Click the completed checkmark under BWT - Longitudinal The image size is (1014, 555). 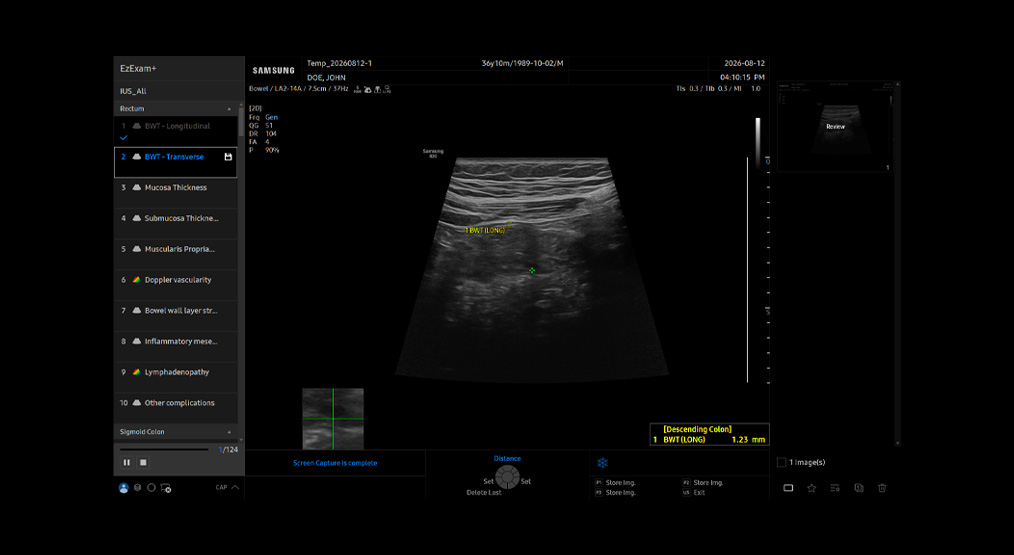pos(124,138)
